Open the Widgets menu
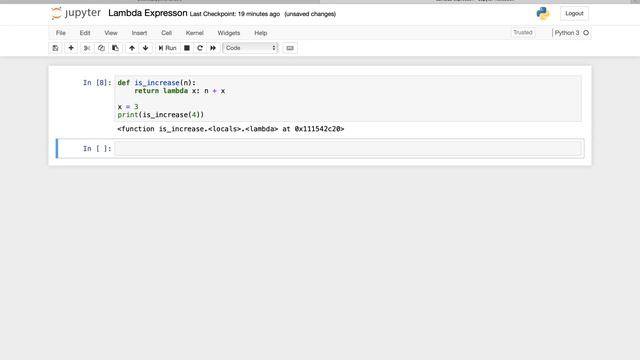The width and height of the screenshot is (640, 360). pyautogui.click(x=229, y=33)
